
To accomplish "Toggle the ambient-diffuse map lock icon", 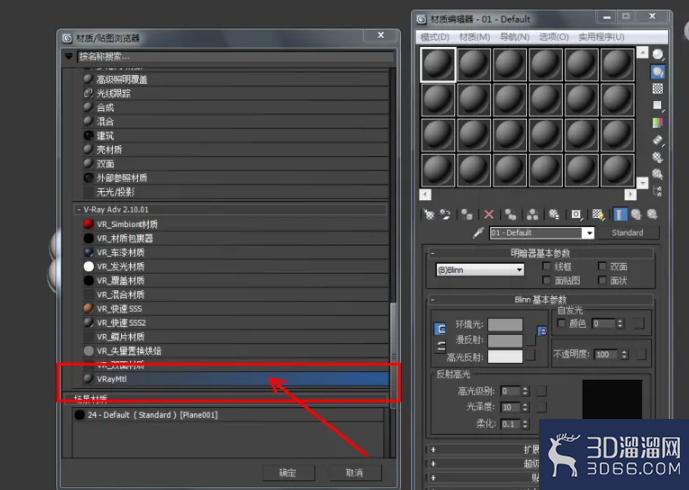I will (542, 331).
